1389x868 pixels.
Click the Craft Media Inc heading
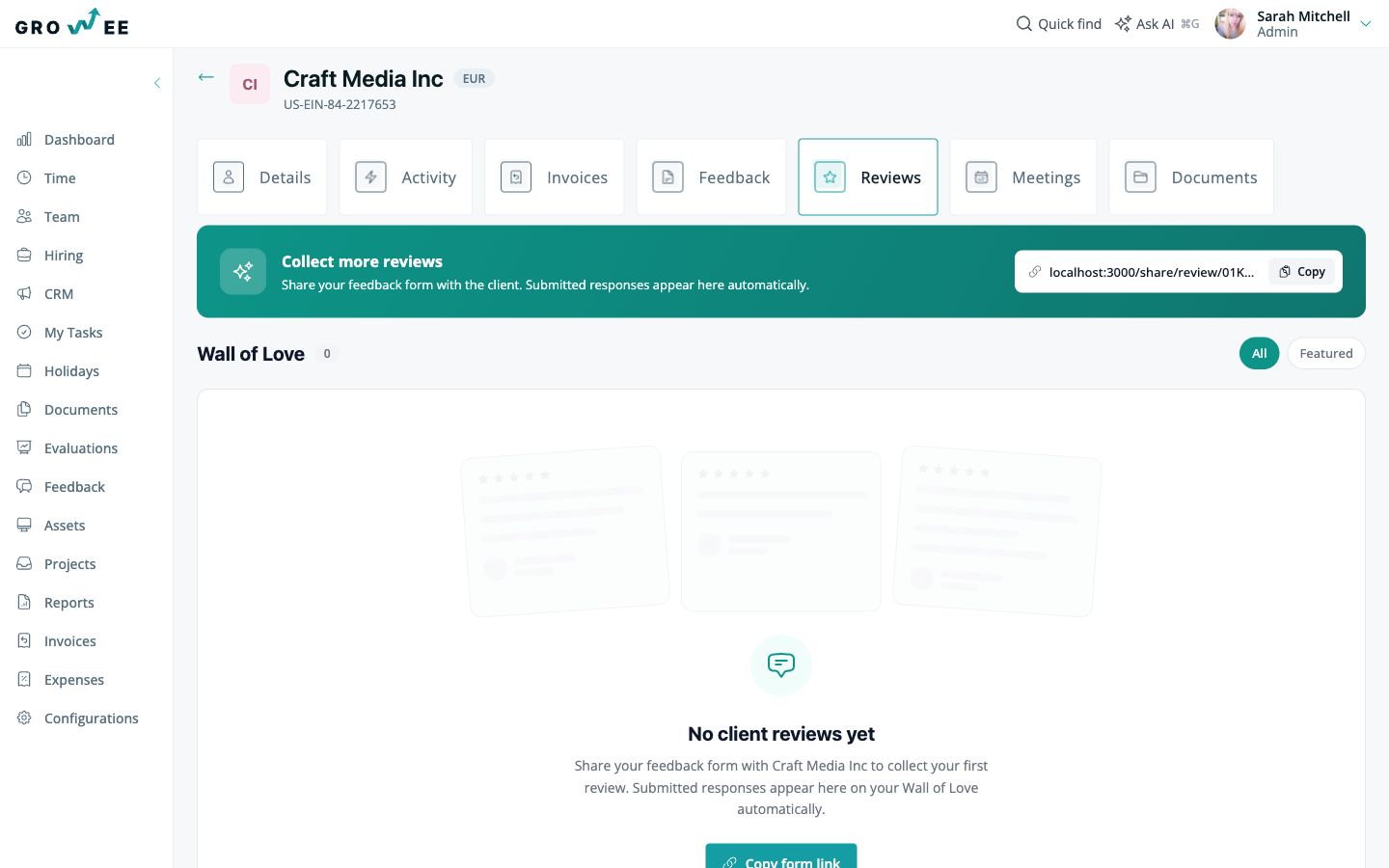coord(364,79)
